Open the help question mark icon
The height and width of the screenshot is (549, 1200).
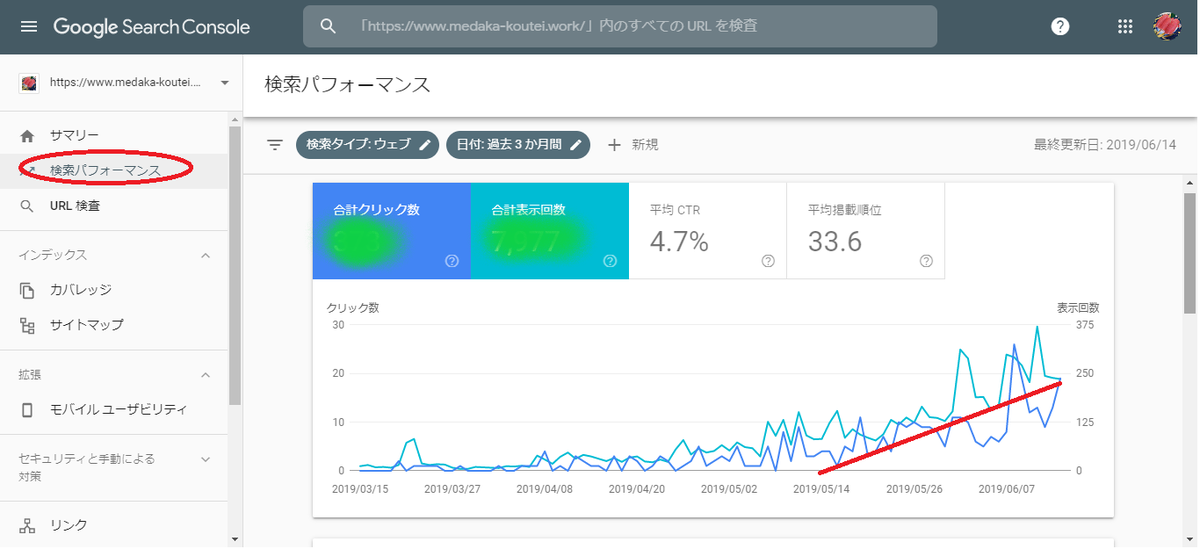point(1061,27)
